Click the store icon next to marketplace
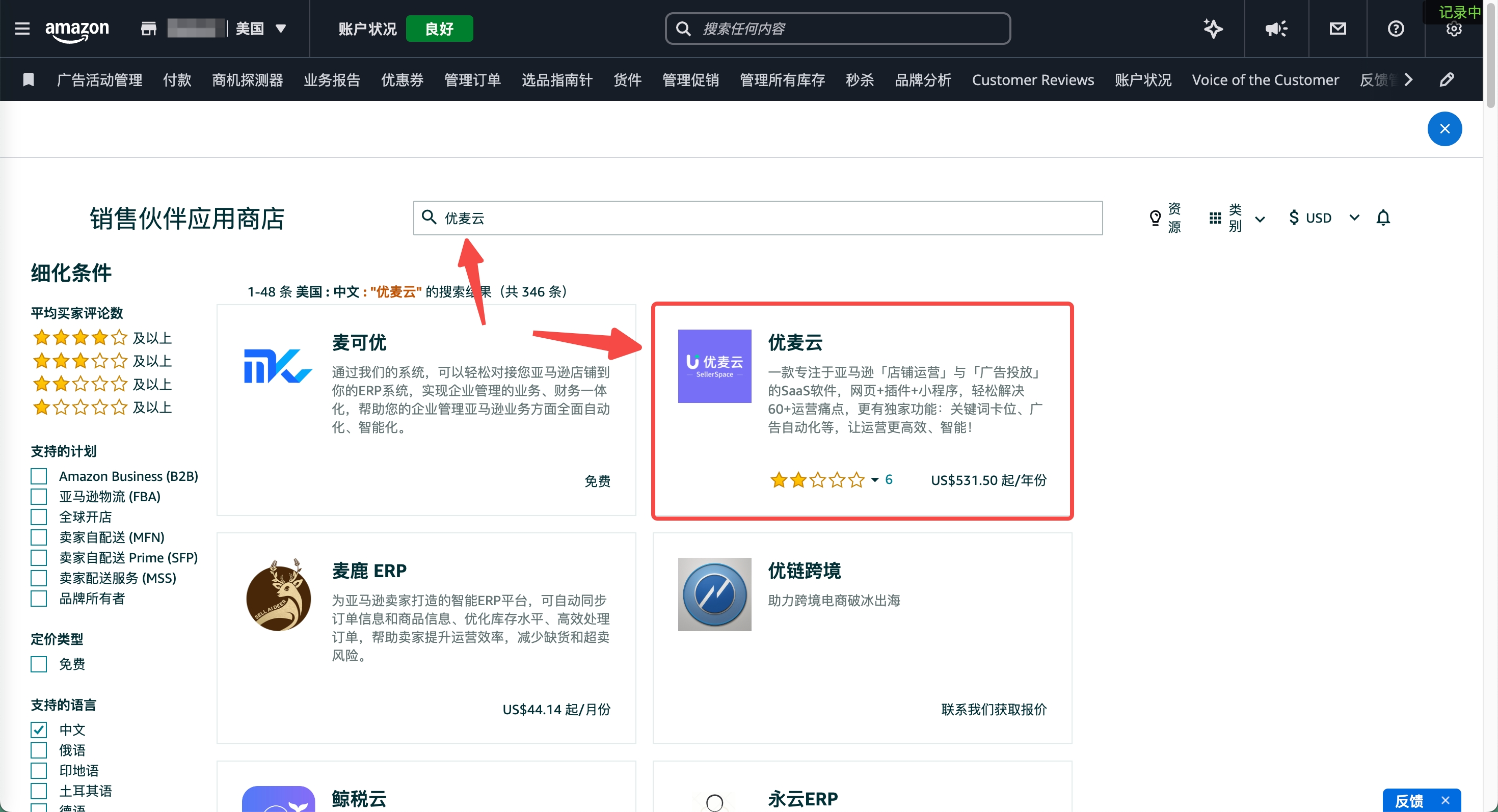Image resolution: width=1498 pixels, height=812 pixels. pos(149,29)
